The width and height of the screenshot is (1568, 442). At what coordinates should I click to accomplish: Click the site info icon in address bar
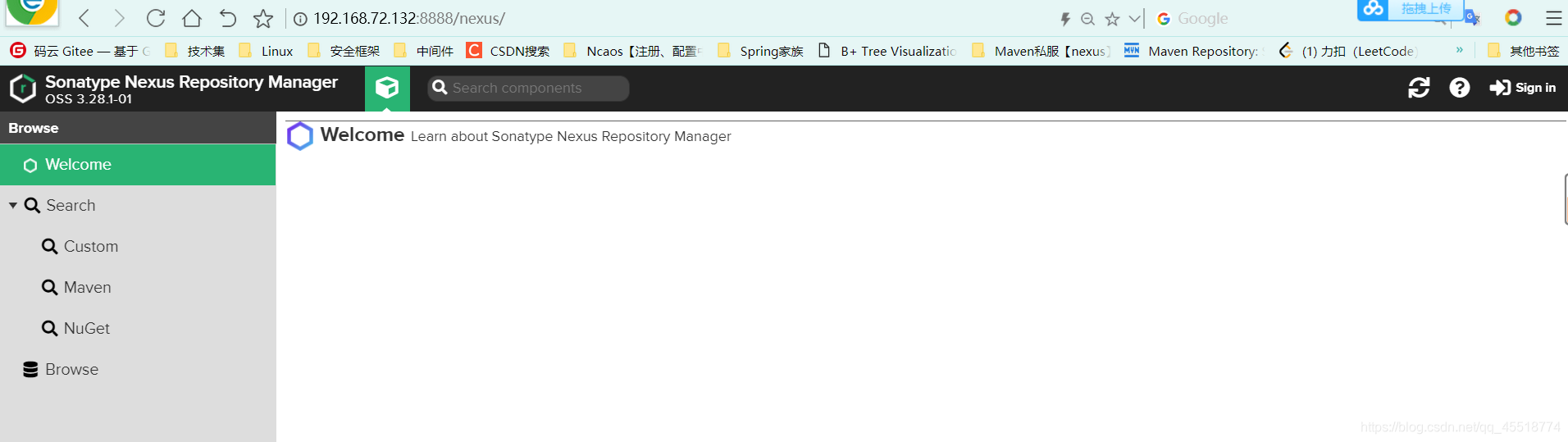click(x=300, y=19)
